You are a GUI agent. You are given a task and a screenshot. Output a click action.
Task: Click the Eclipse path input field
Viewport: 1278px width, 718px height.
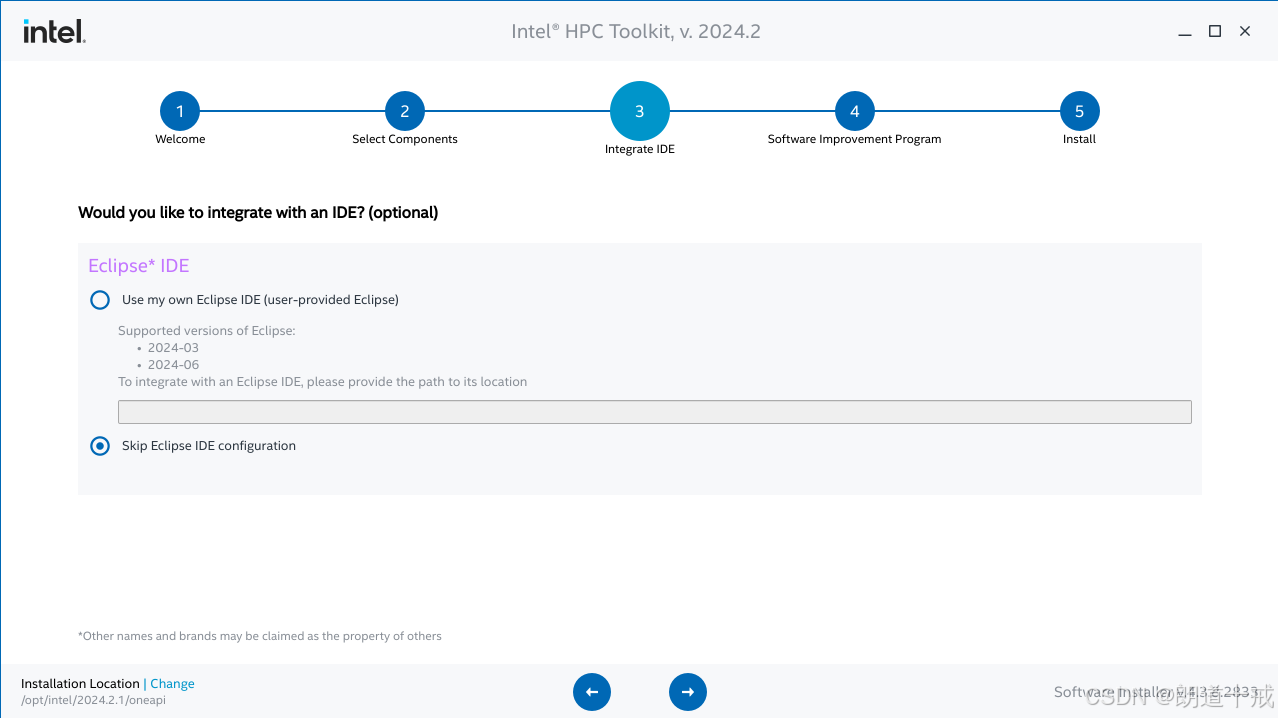(655, 412)
